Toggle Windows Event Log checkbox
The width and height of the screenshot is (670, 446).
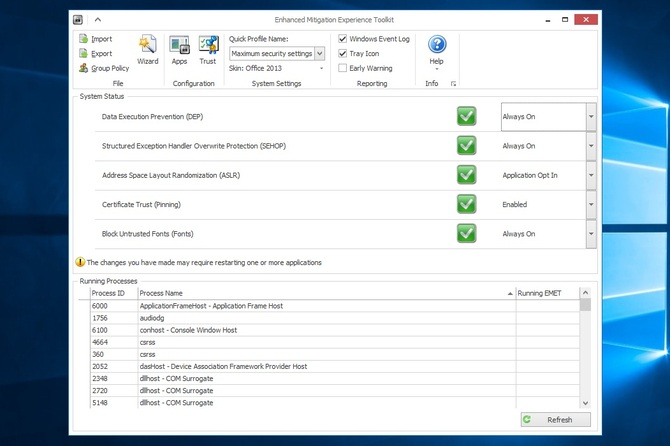342,39
